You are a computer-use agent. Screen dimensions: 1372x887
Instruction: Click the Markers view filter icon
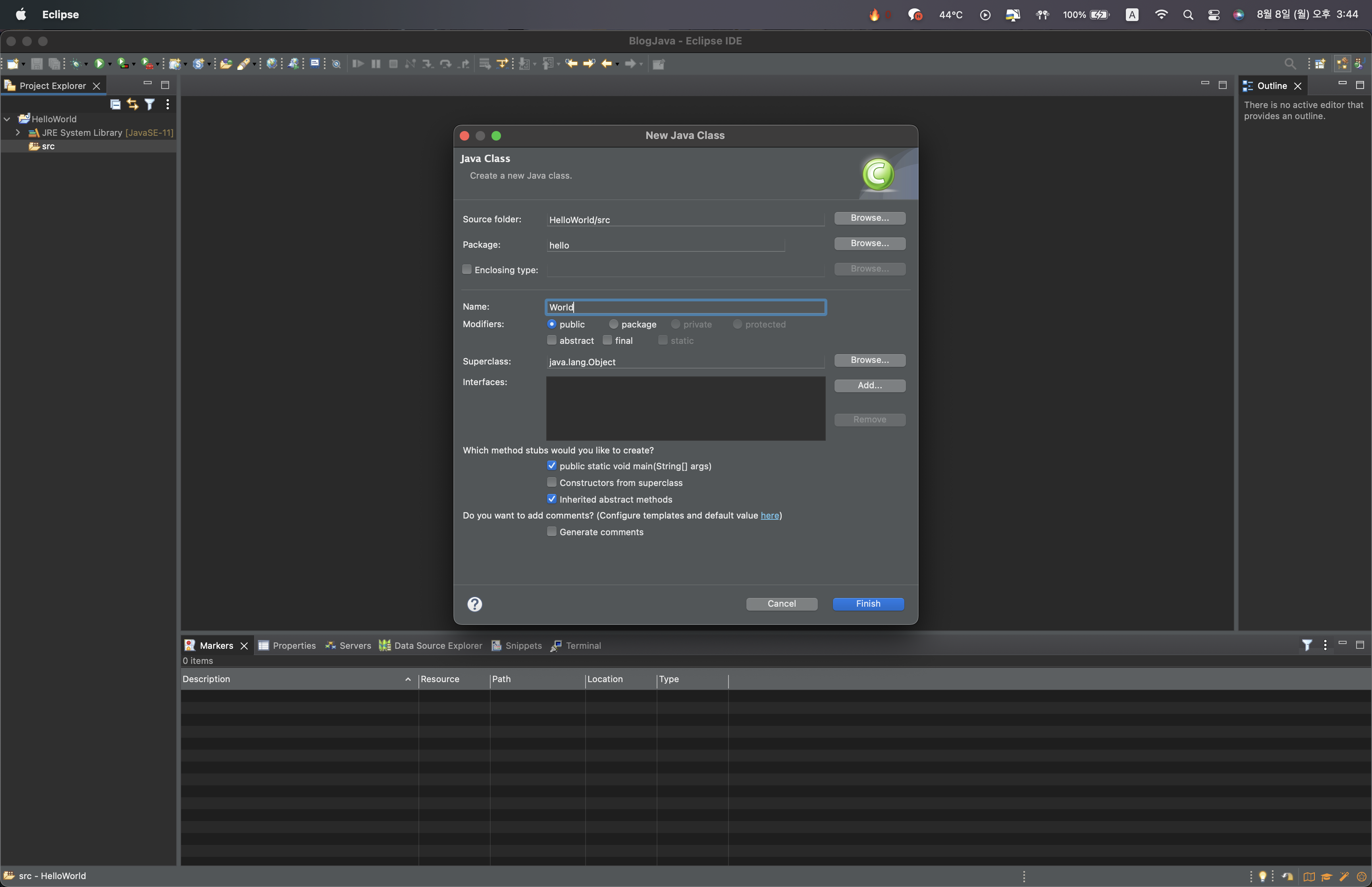pyautogui.click(x=1307, y=645)
